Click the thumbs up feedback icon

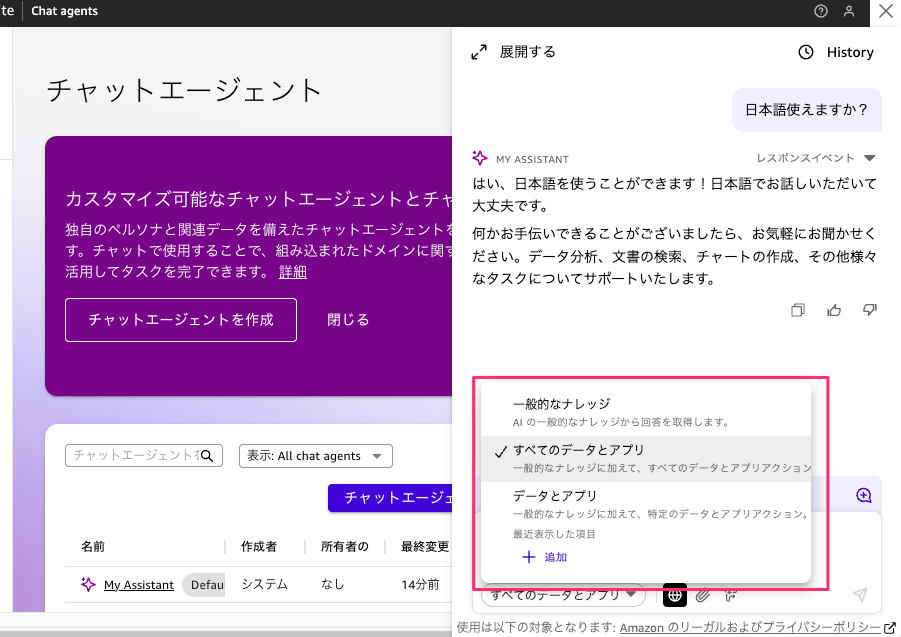coord(834,310)
